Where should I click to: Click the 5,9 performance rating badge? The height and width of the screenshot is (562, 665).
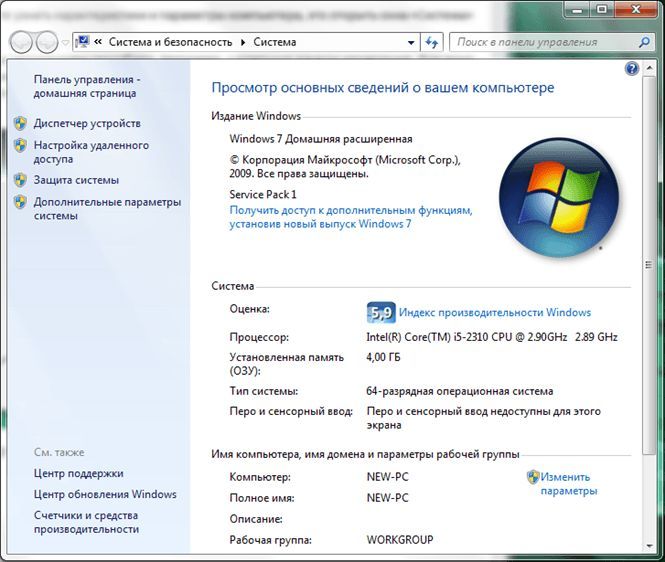381,313
